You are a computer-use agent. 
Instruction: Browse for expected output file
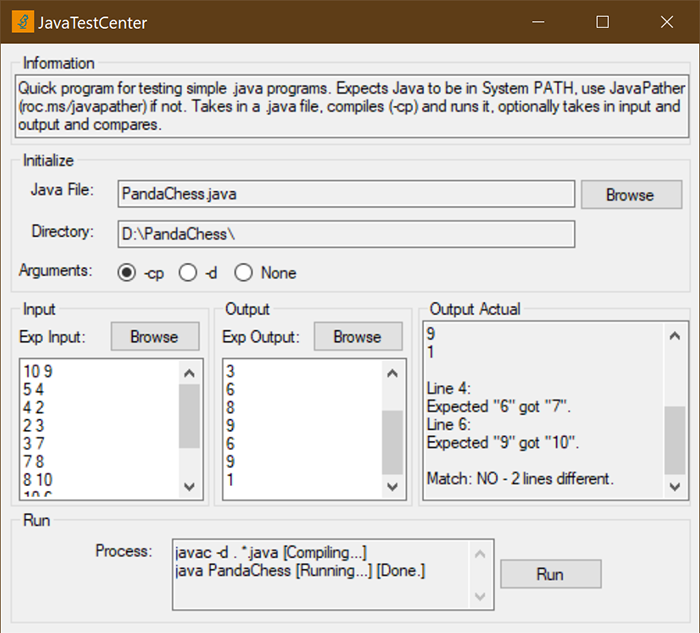tap(358, 337)
